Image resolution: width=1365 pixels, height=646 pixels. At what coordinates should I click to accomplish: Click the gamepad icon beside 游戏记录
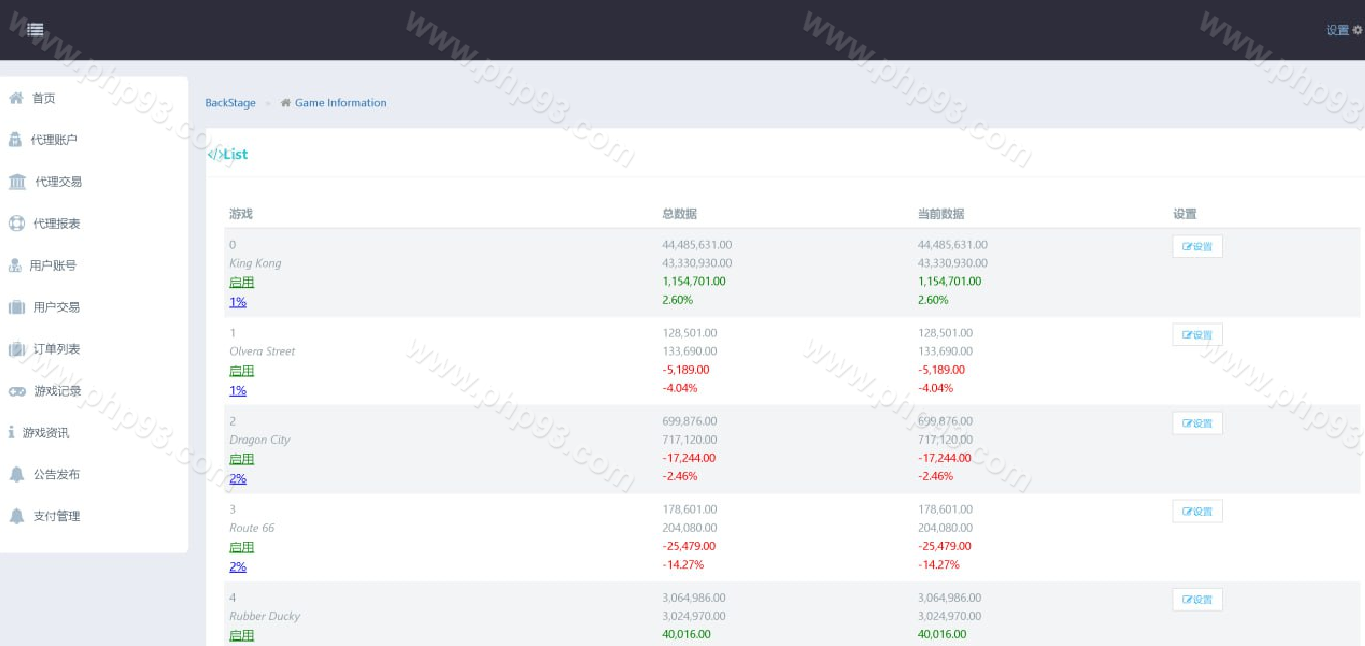coord(17,391)
